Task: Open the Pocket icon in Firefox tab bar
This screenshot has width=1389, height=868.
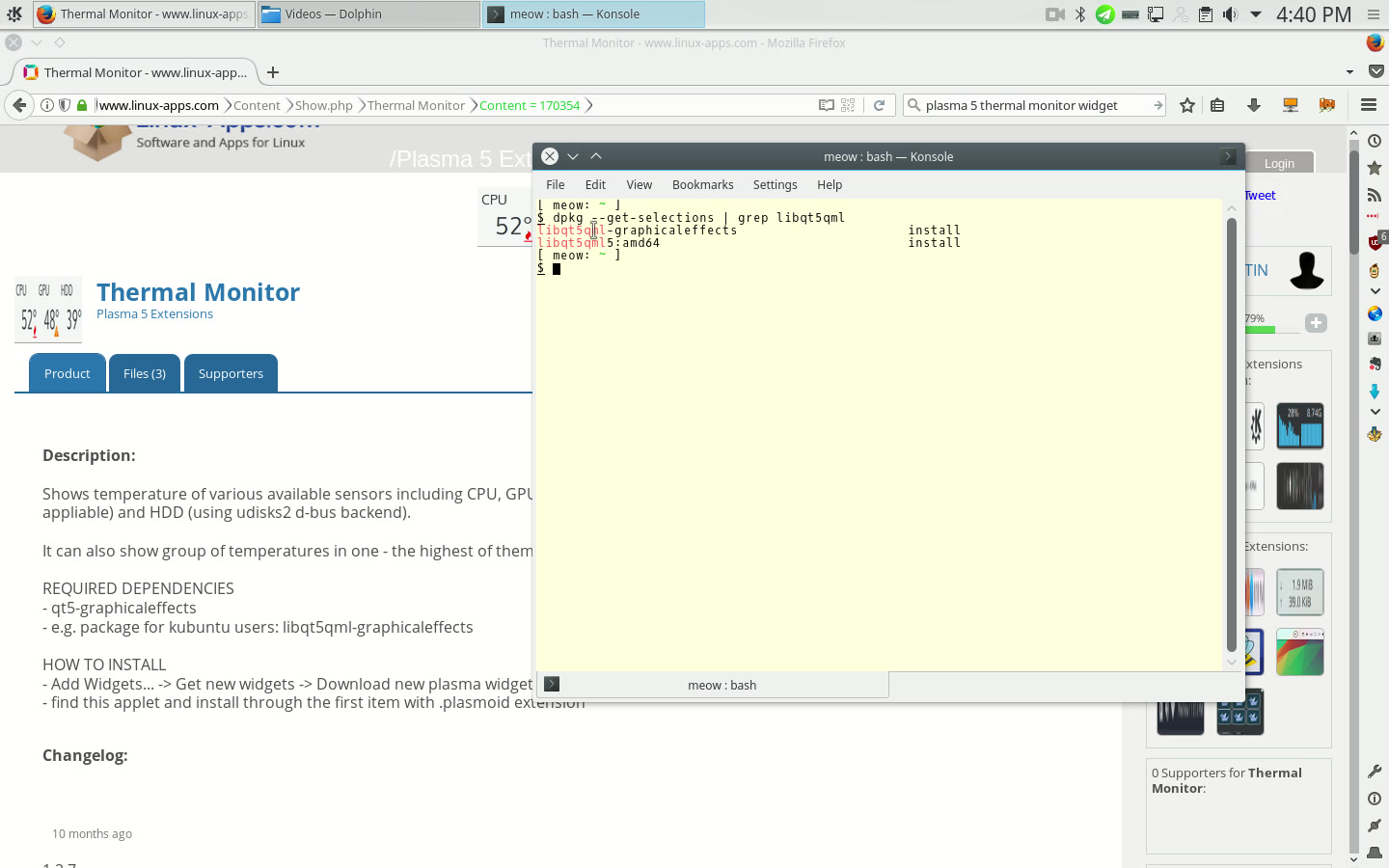Action: pyautogui.click(x=1376, y=71)
